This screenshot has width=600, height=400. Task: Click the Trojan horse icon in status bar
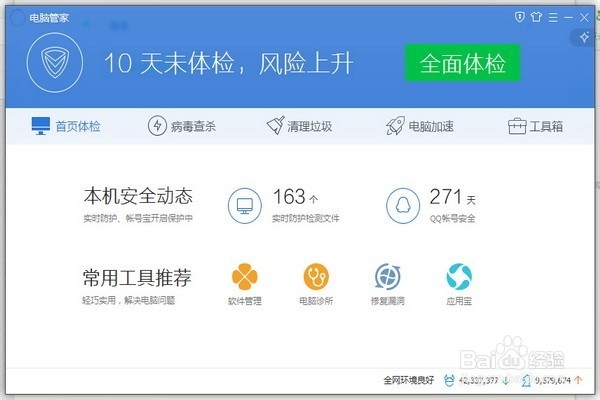tap(527, 380)
